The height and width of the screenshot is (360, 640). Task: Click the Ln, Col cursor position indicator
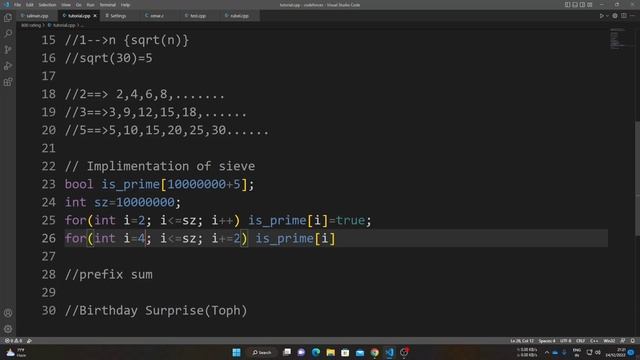point(522,340)
